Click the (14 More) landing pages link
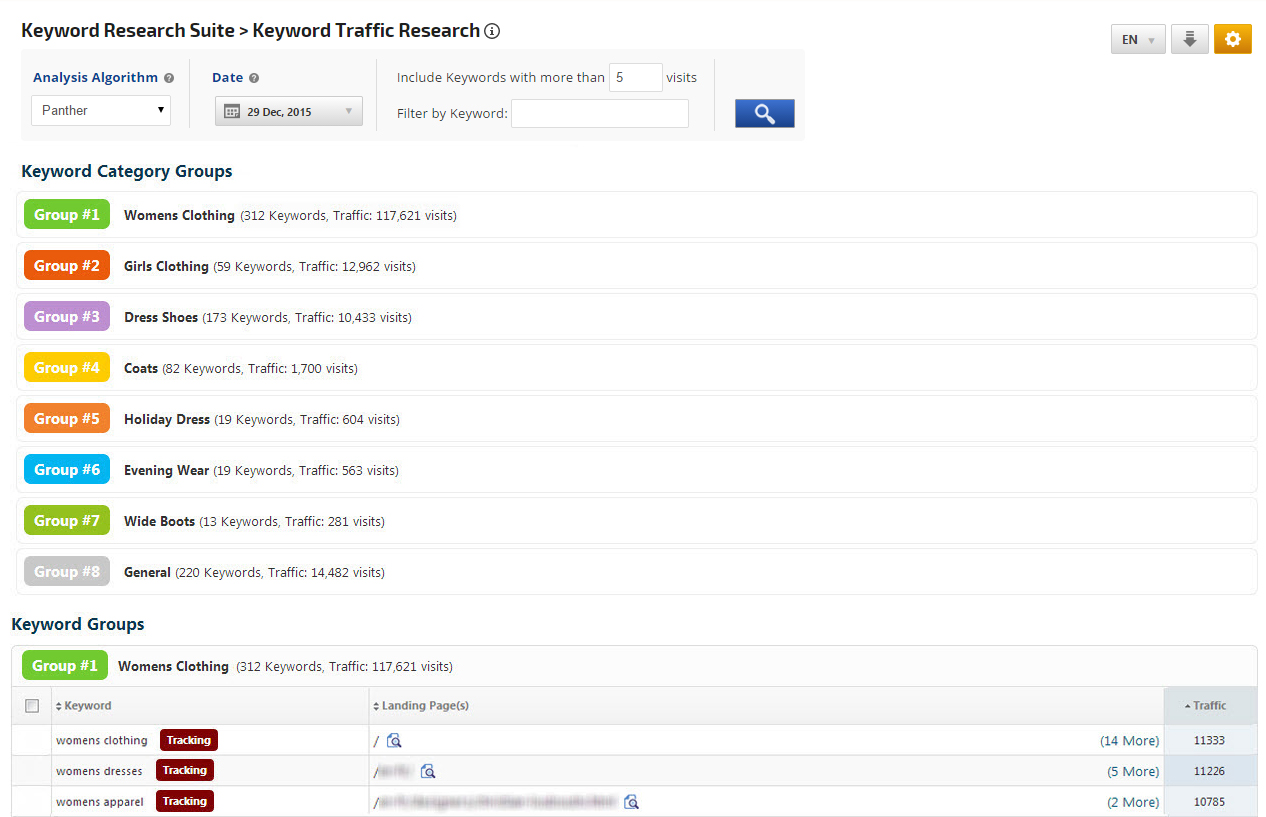 pos(1129,741)
